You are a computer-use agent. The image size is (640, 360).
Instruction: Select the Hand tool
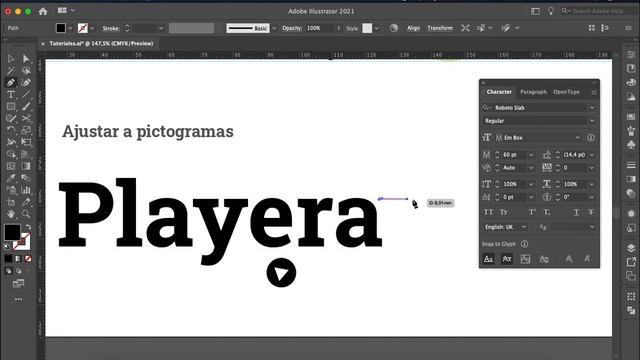pos(11,214)
